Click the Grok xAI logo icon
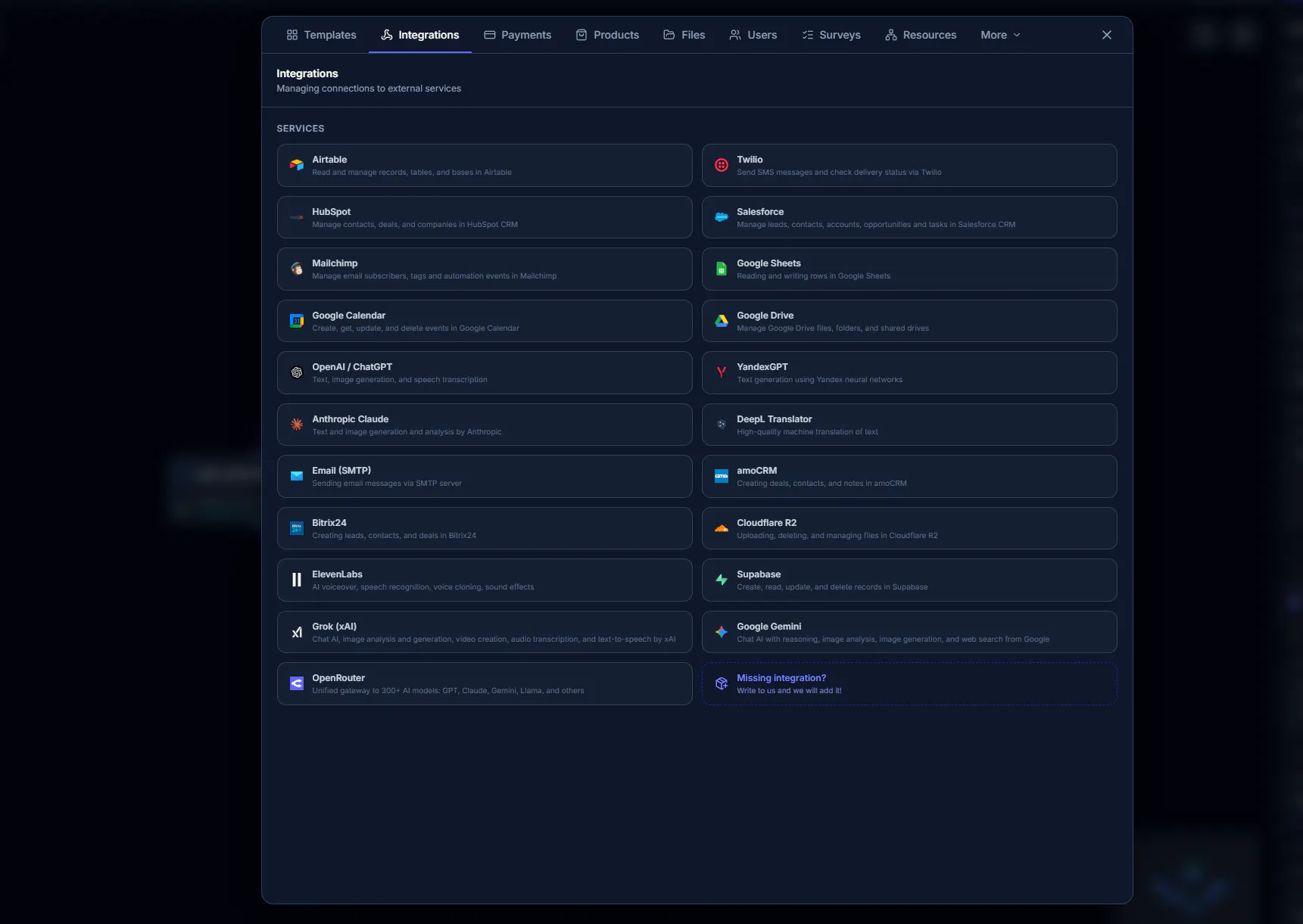1303x924 pixels. (x=297, y=632)
